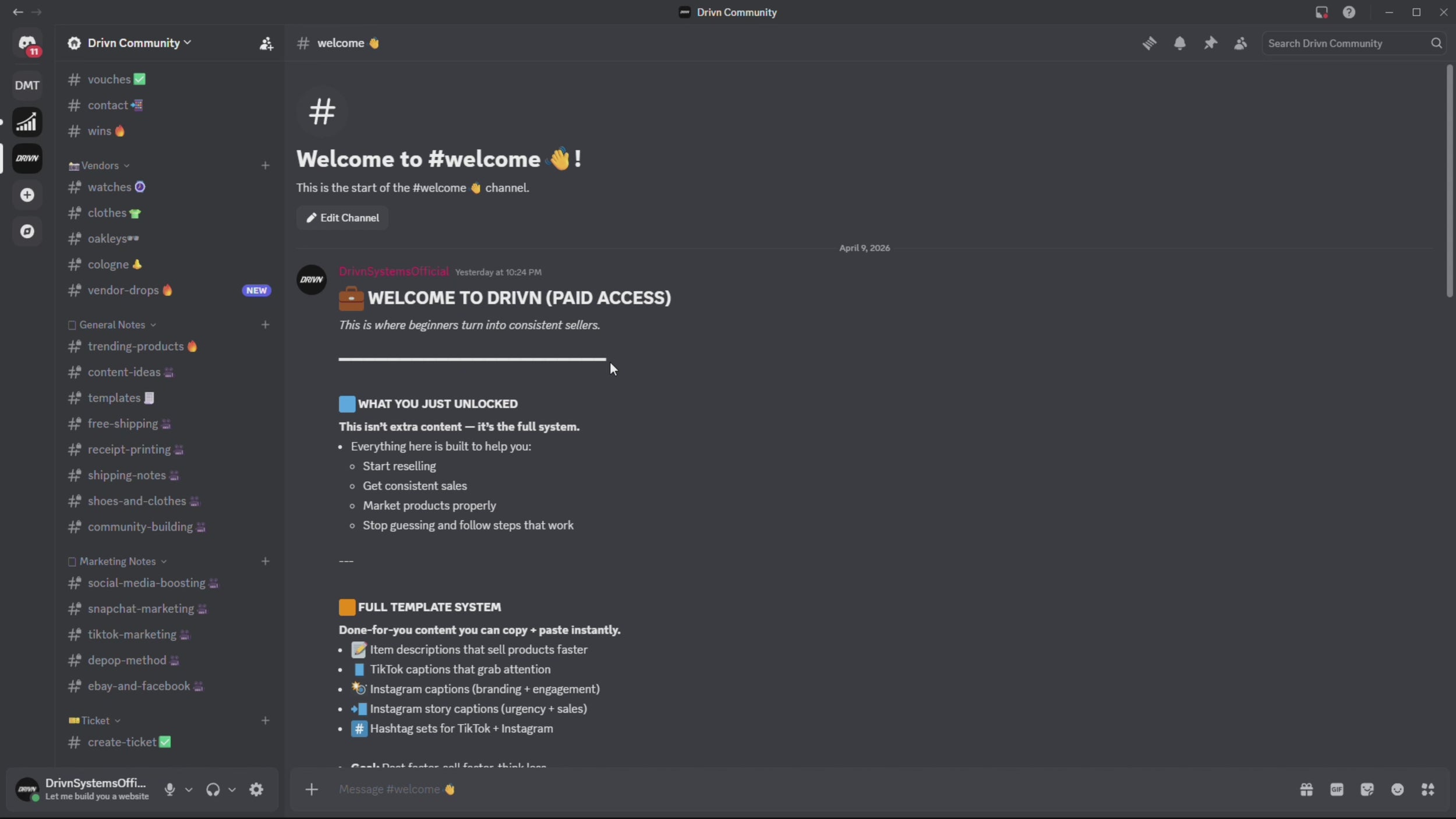
Task: Collapse the Vendors category
Action: (100, 165)
